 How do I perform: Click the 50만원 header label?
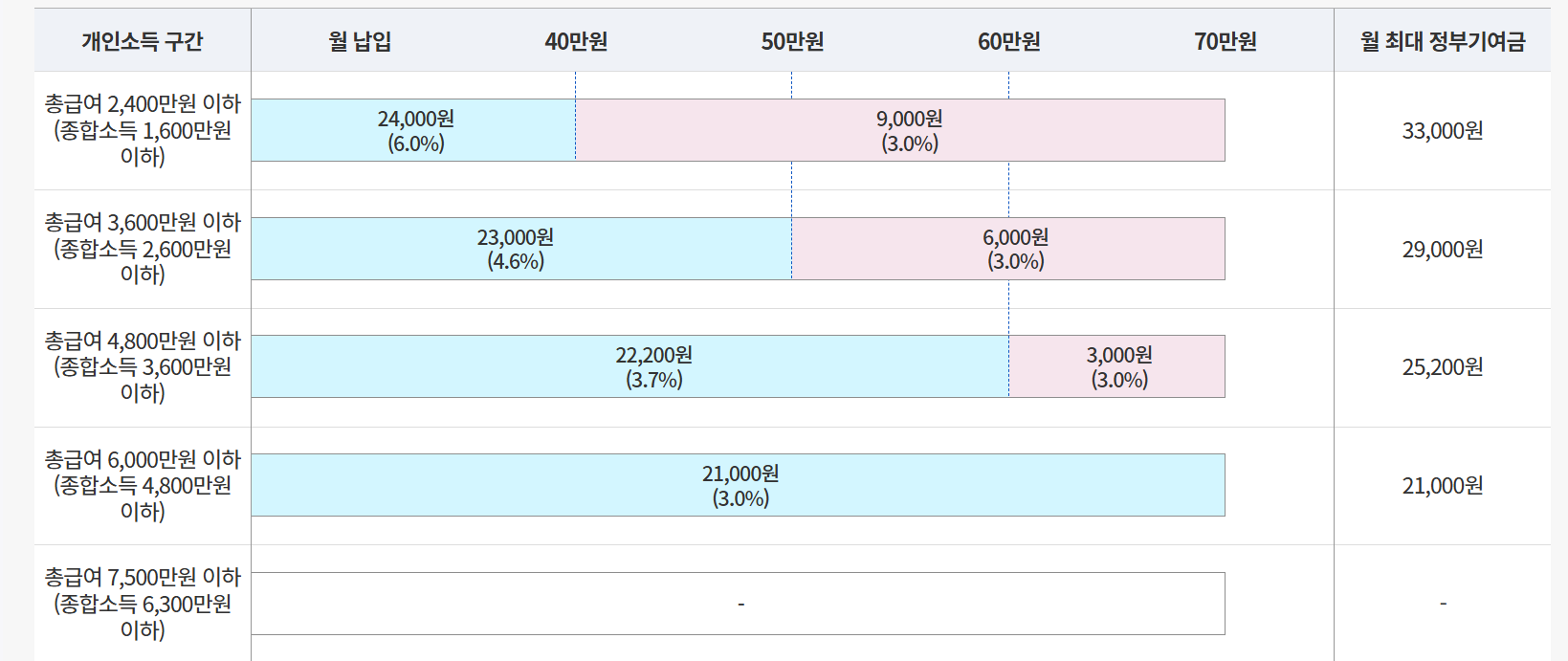click(x=792, y=41)
